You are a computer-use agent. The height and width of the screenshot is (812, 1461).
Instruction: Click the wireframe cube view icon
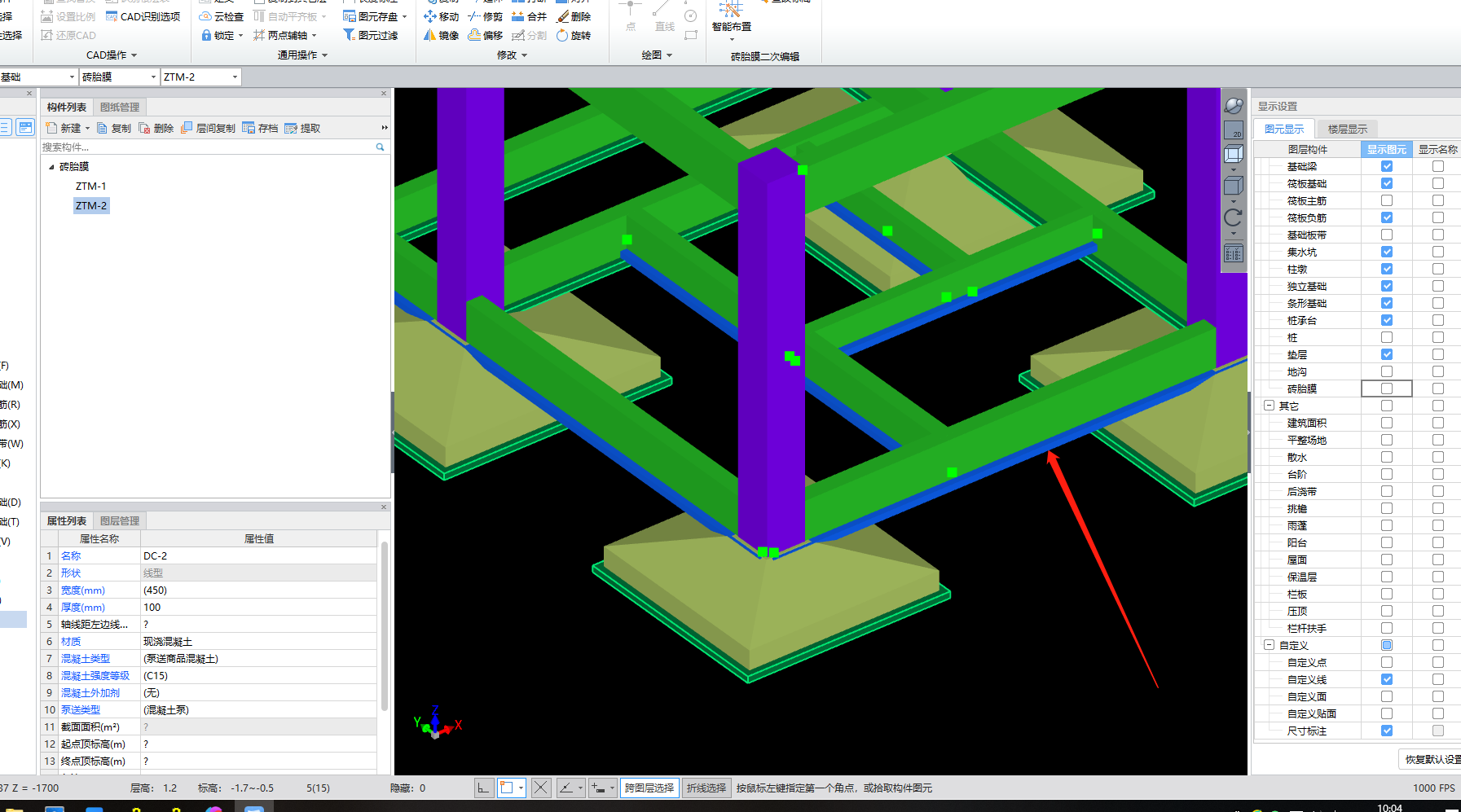pos(1234,154)
